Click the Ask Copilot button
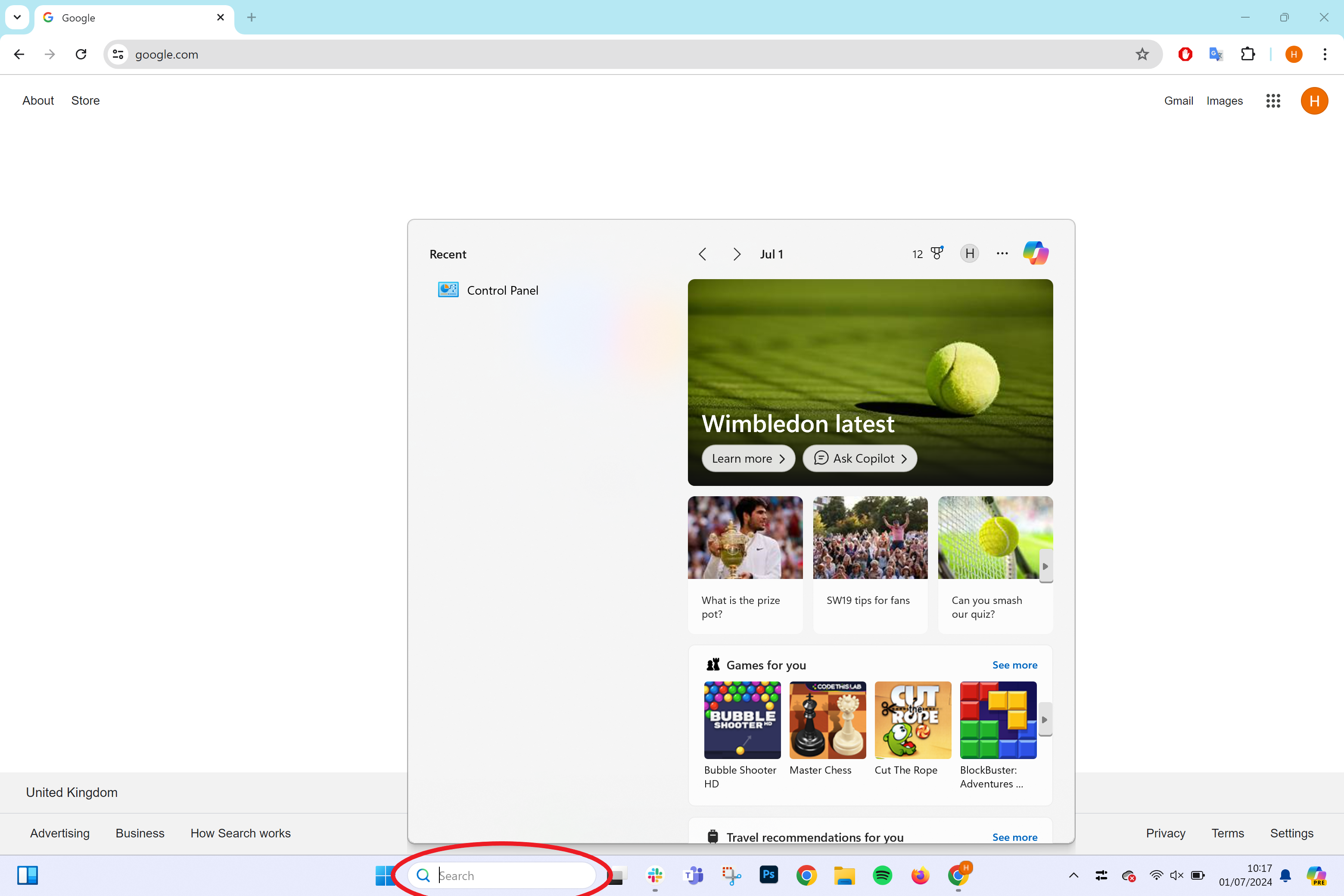The image size is (1344, 896). [x=859, y=458]
